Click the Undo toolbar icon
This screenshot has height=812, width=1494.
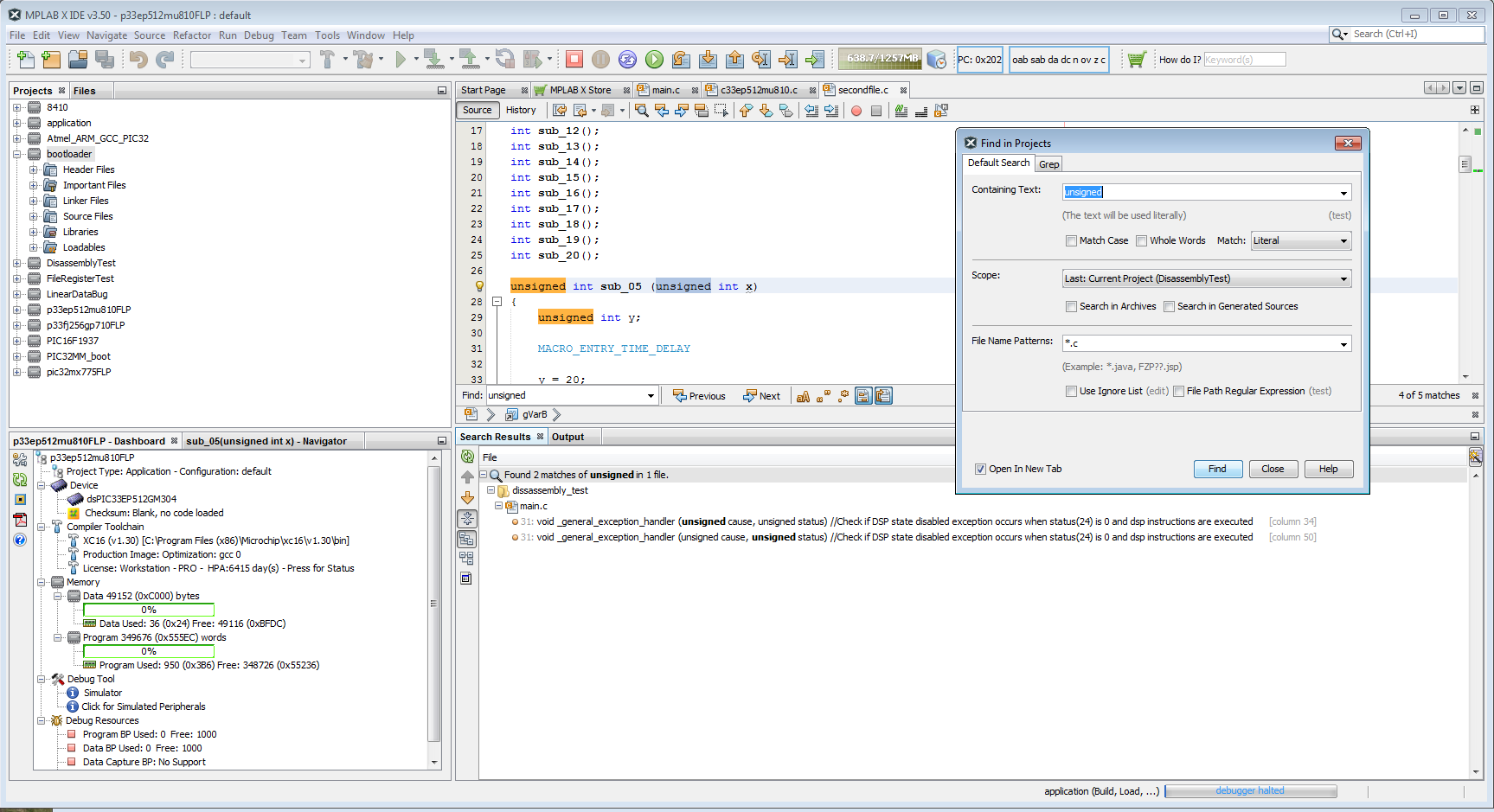point(138,59)
